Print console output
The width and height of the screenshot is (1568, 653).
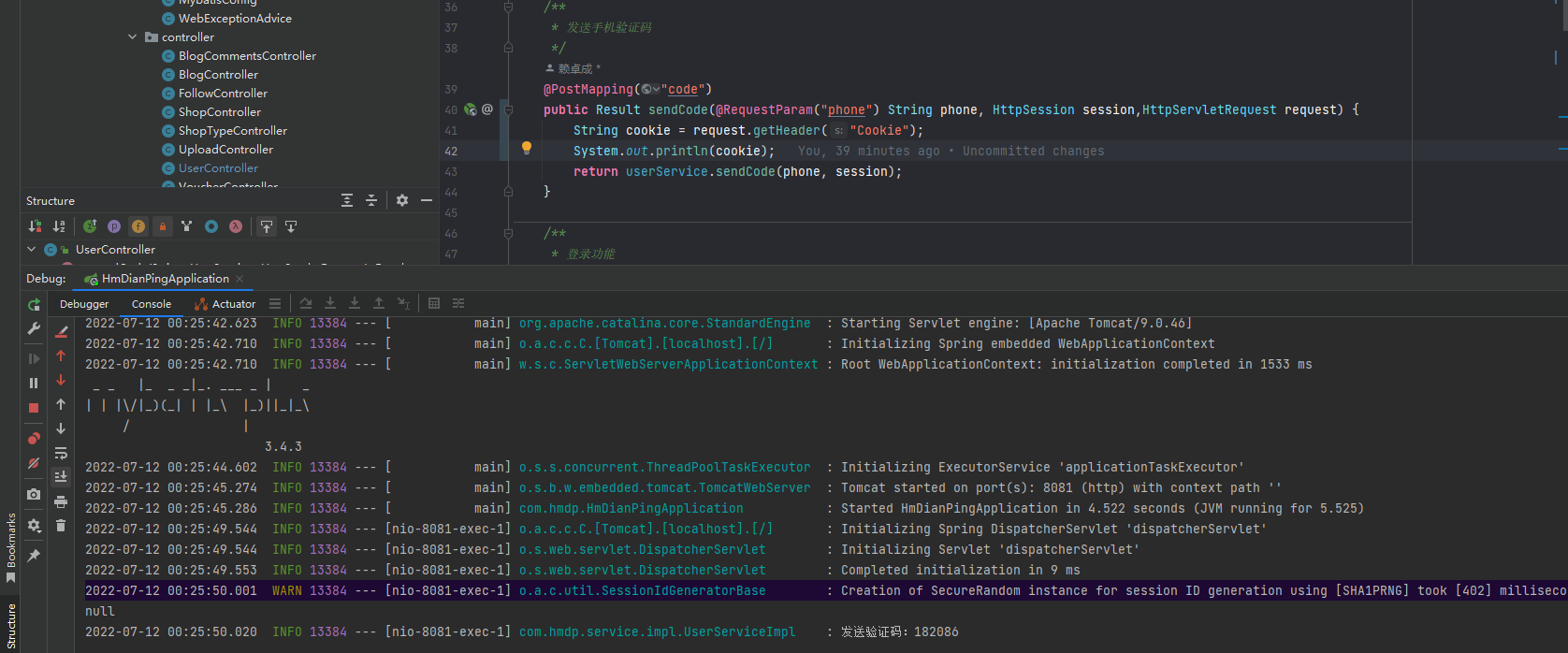point(61,501)
